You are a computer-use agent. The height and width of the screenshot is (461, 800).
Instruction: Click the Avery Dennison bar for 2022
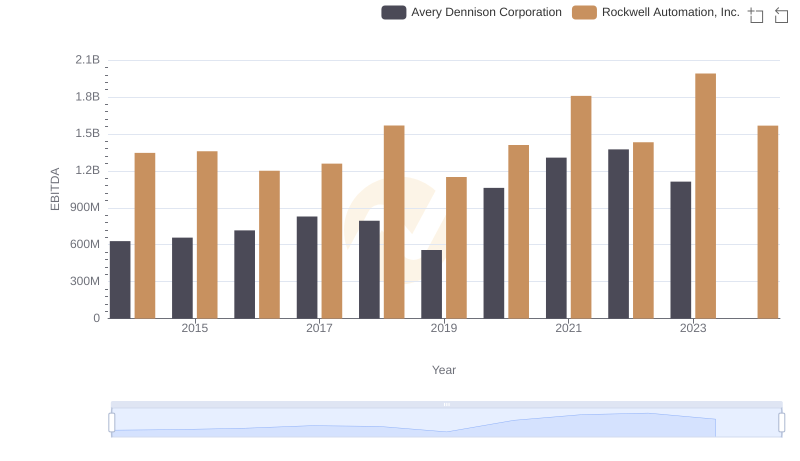coord(618,234)
